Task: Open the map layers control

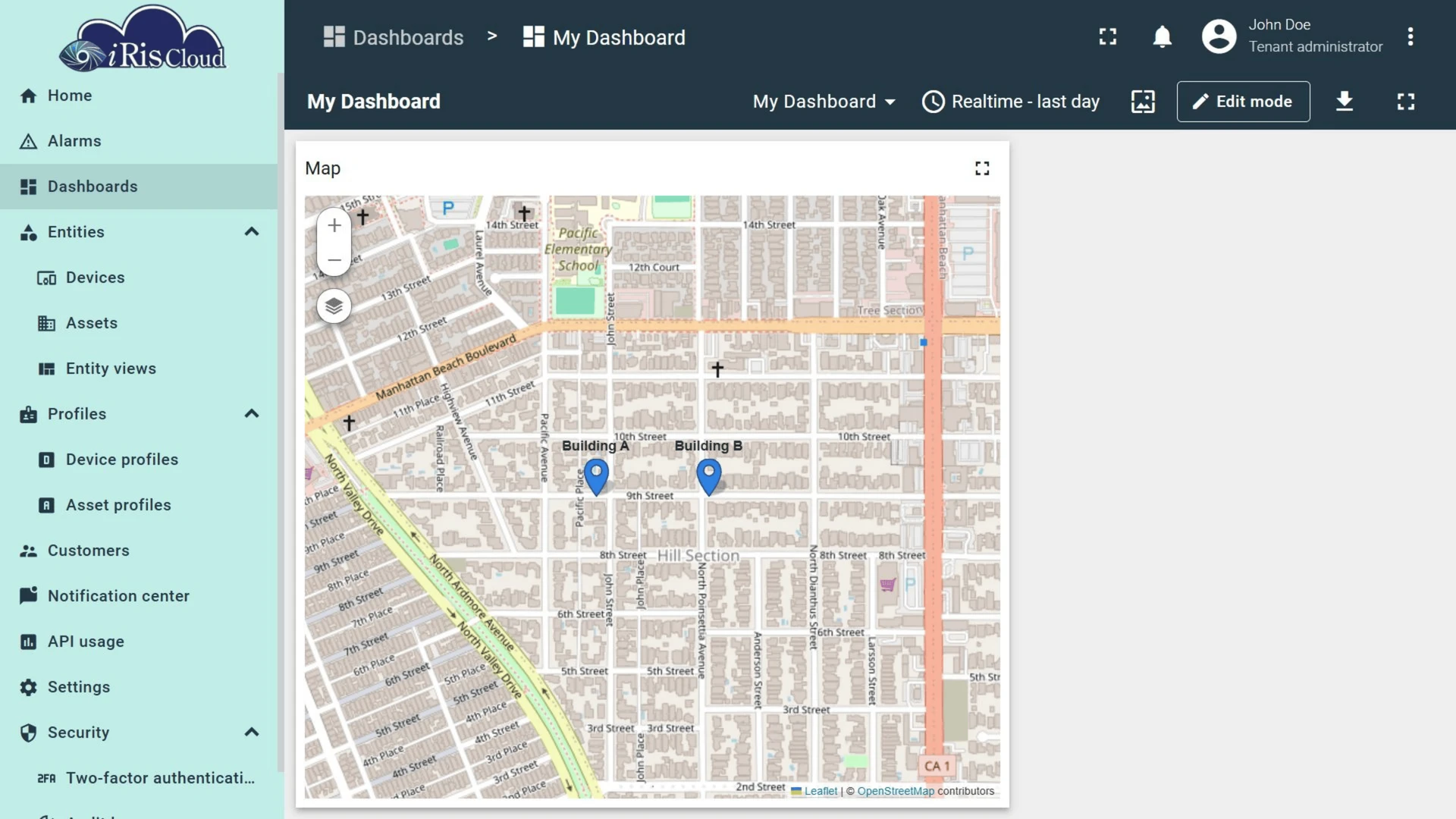Action: [x=334, y=306]
